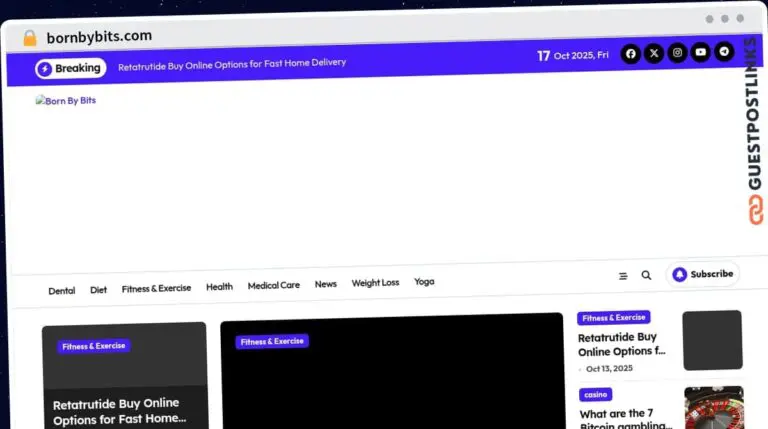Screen dimensions: 768x429
Task: Open the Yoga menu item
Action: (424, 282)
